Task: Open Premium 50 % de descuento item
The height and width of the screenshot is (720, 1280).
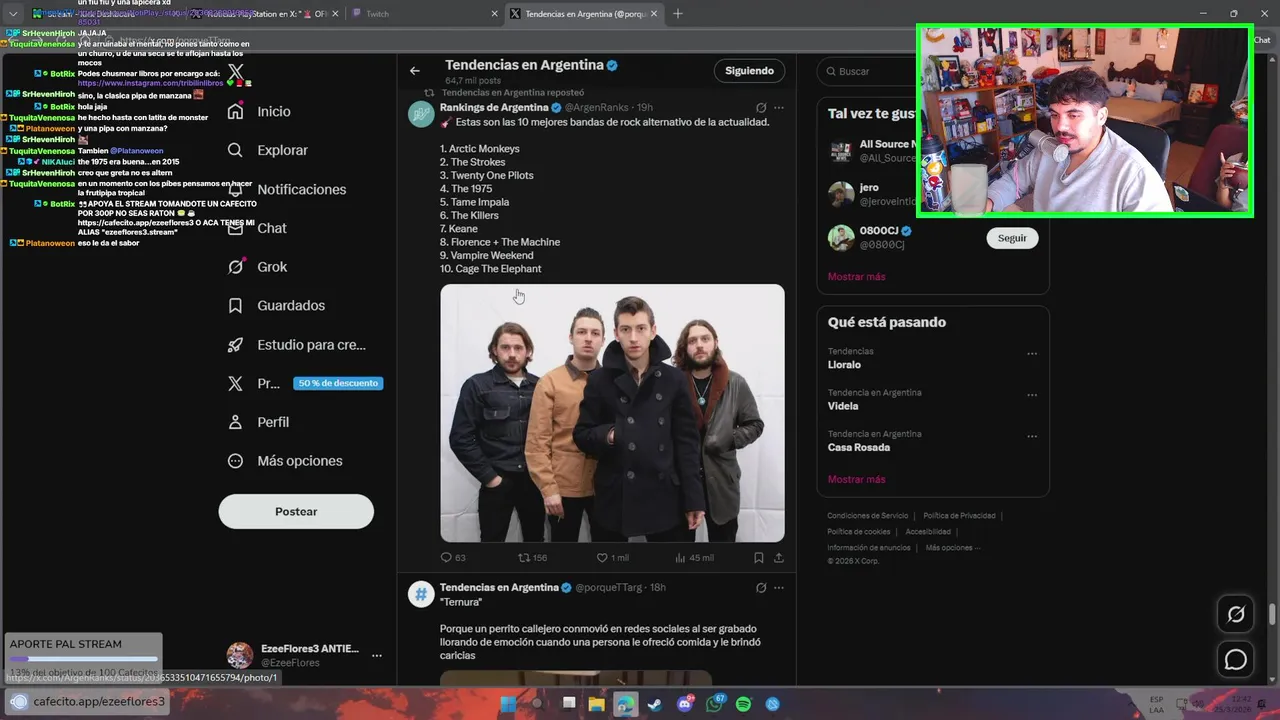Action: (305, 383)
